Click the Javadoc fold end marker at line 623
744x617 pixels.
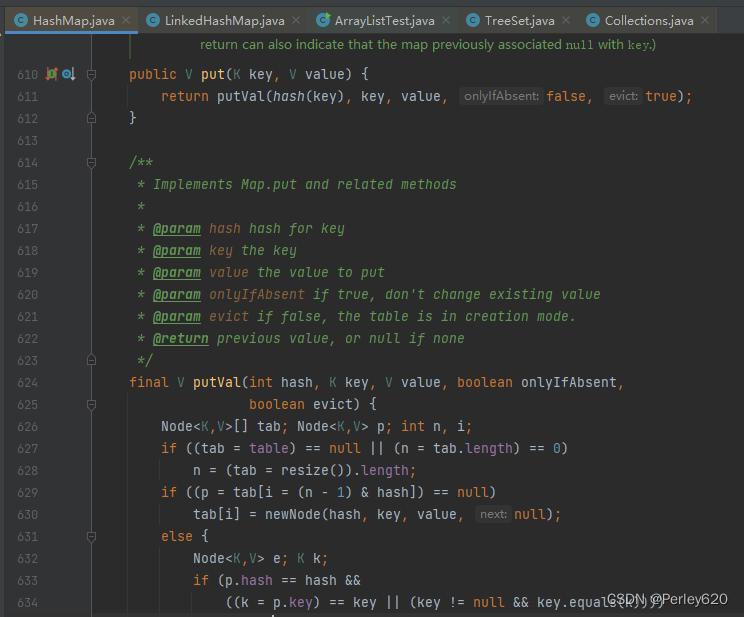coord(92,360)
